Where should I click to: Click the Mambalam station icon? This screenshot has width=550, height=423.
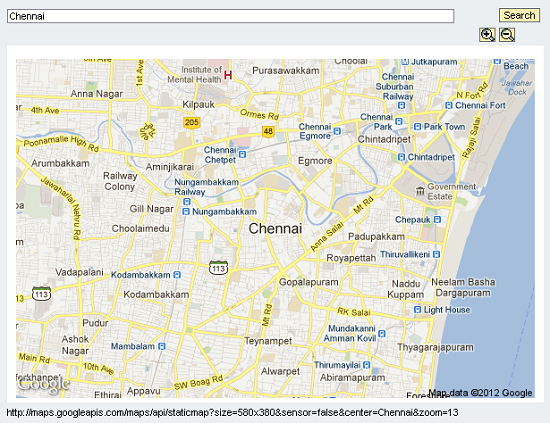[162, 346]
